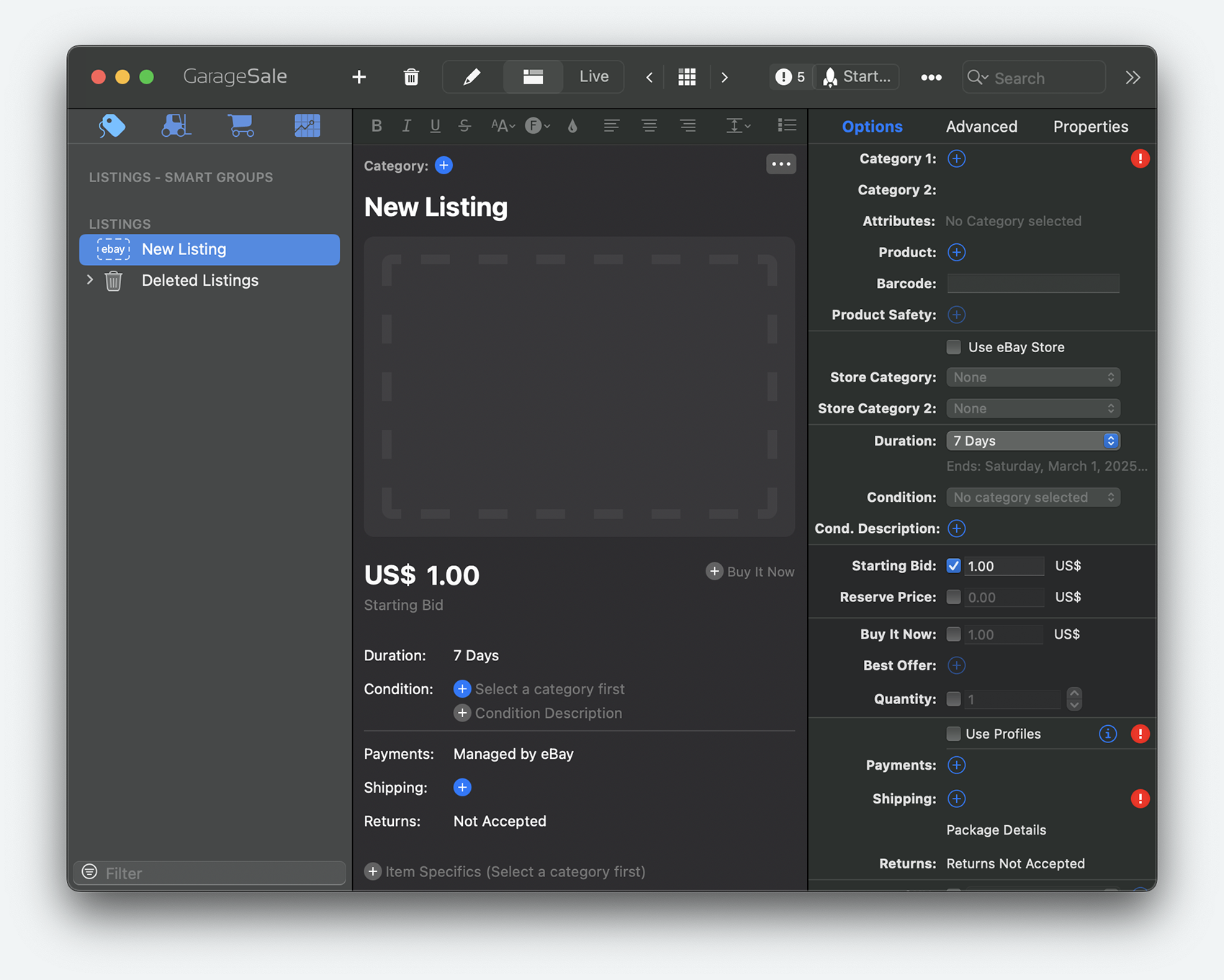Select the preview mode layout icon
This screenshot has height=980, width=1224.
point(533,77)
